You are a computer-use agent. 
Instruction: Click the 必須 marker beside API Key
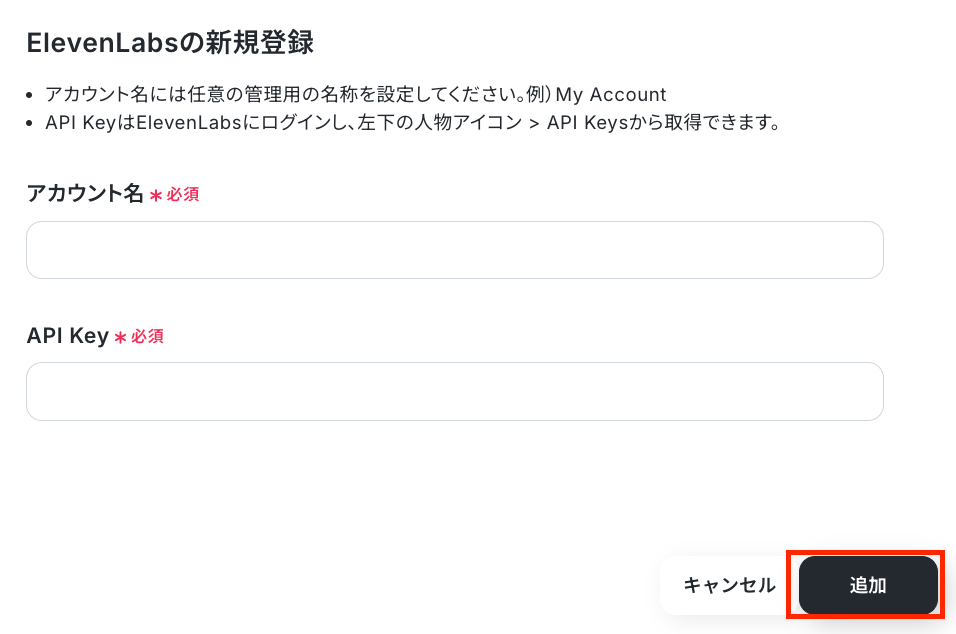(x=147, y=337)
